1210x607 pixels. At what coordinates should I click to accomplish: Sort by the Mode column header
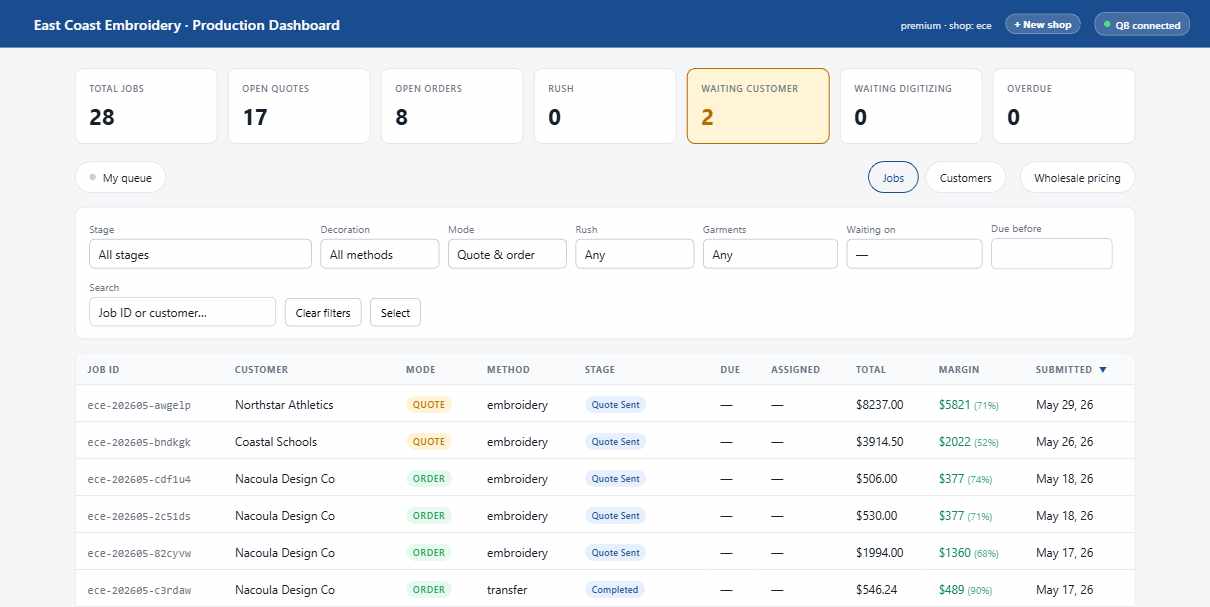pyautogui.click(x=421, y=370)
